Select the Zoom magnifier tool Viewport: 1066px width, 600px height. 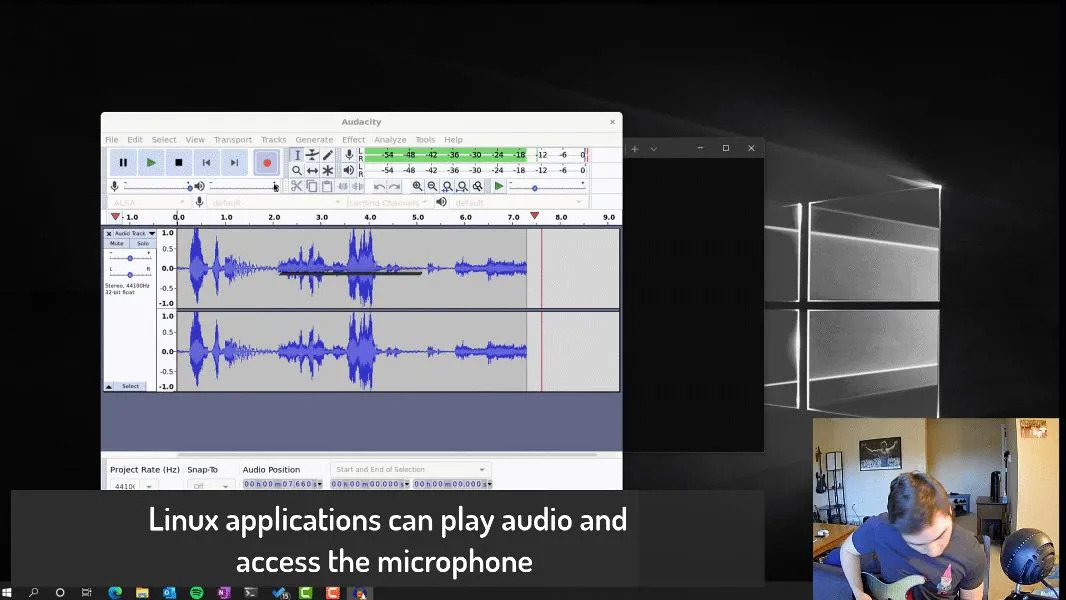tap(297, 171)
